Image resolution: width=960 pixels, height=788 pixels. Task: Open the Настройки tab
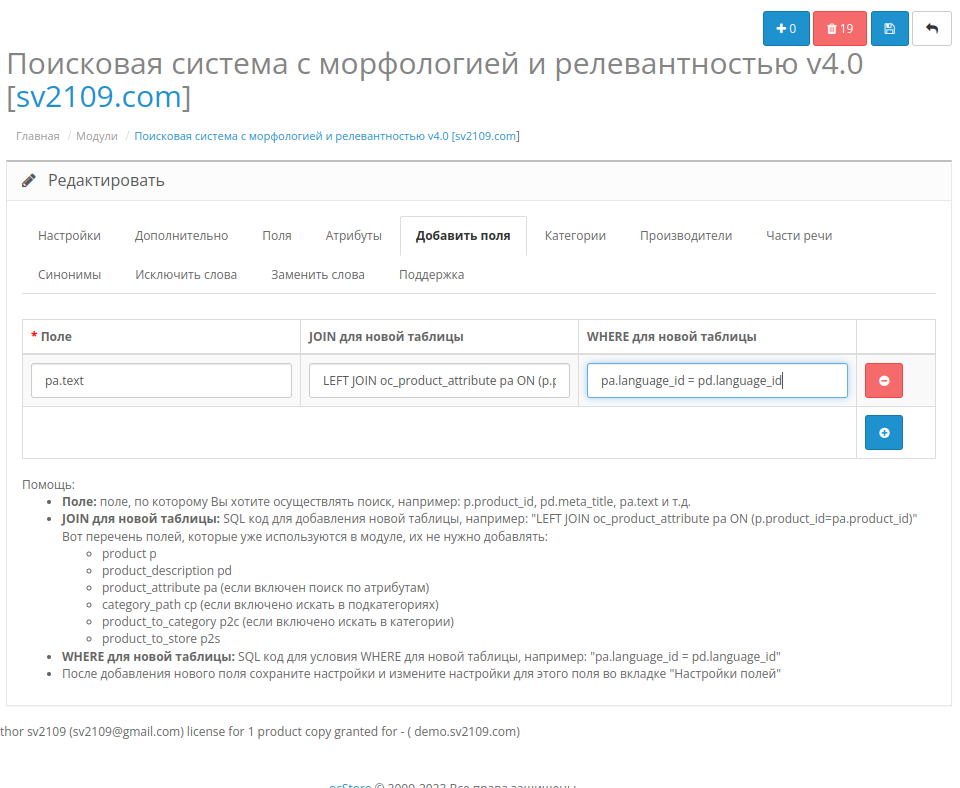click(69, 236)
